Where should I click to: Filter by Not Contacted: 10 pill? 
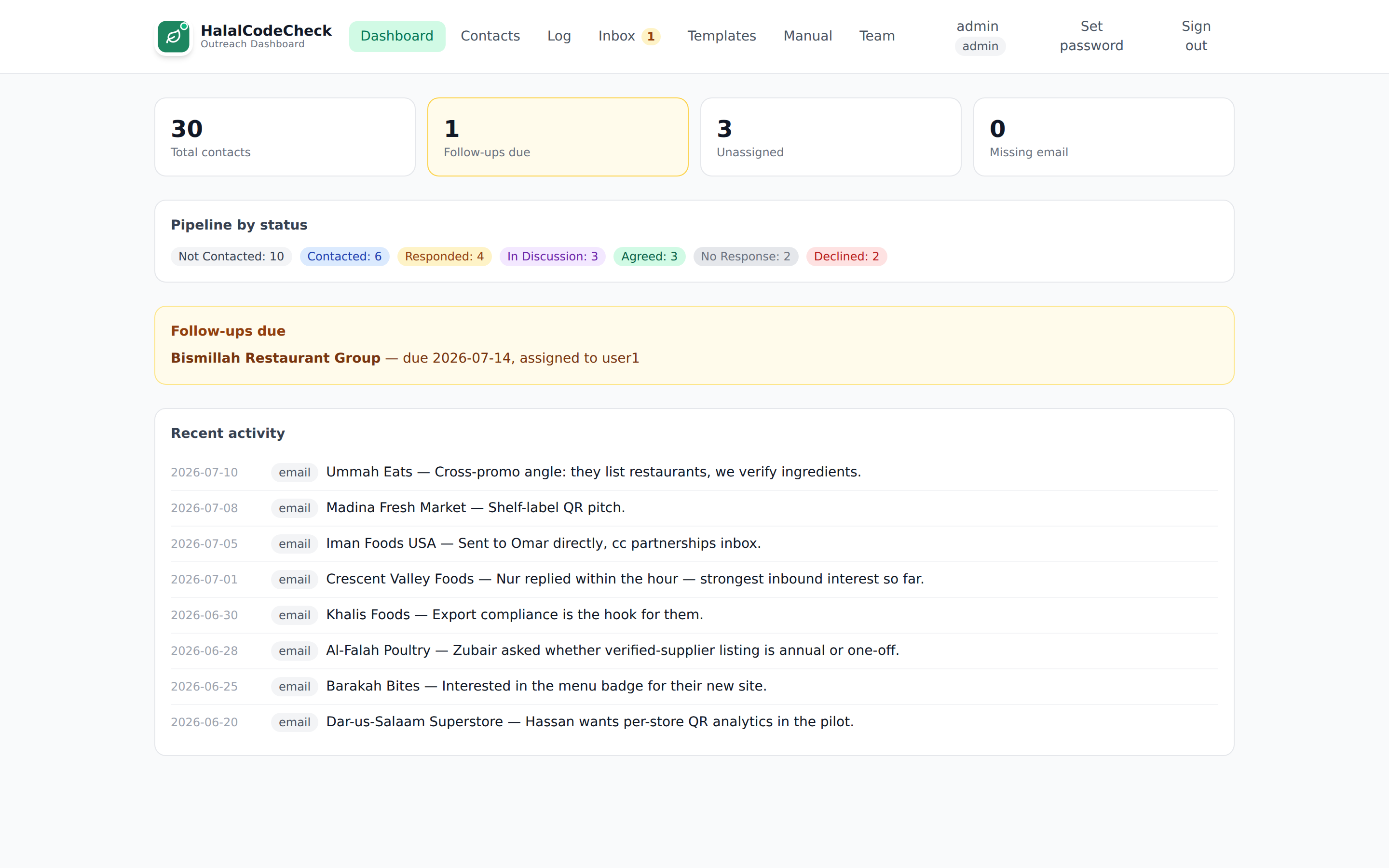point(231,257)
